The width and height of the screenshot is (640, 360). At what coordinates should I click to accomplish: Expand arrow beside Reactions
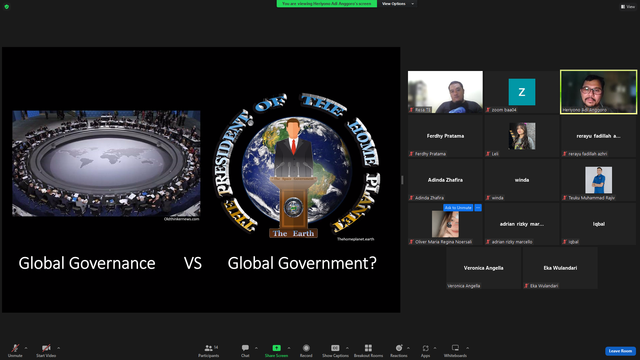408,348
